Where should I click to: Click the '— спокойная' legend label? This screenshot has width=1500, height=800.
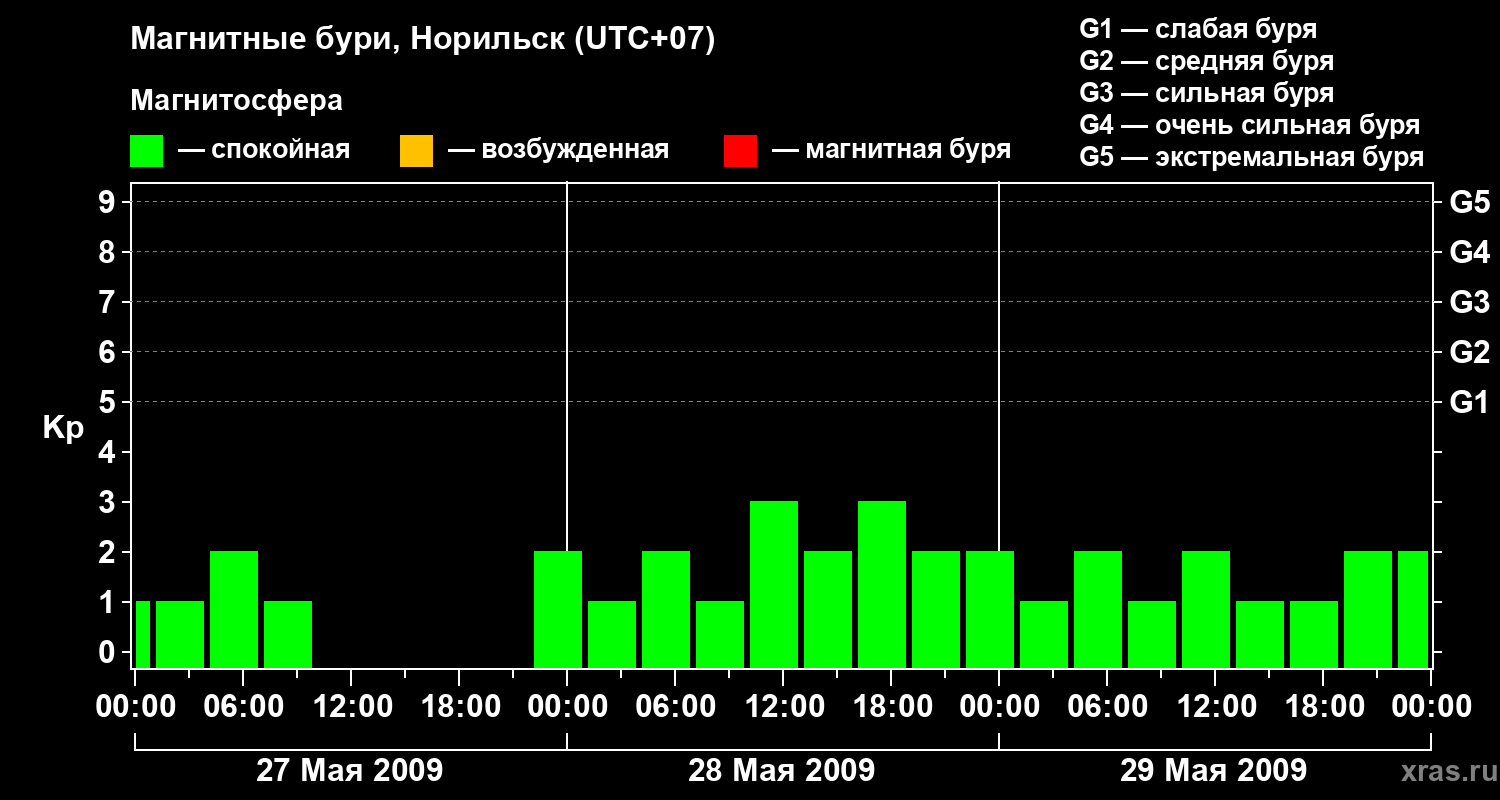coord(264,150)
